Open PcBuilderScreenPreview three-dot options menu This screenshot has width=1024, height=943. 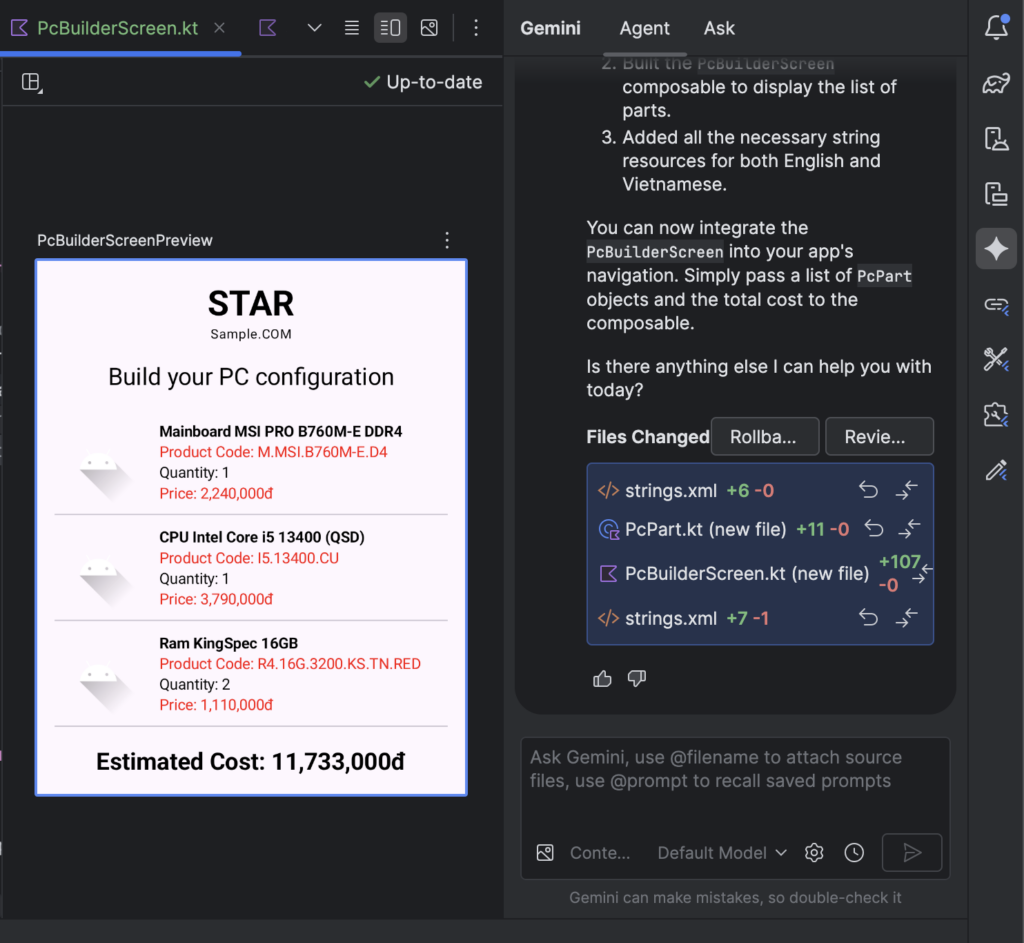click(x=447, y=240)
